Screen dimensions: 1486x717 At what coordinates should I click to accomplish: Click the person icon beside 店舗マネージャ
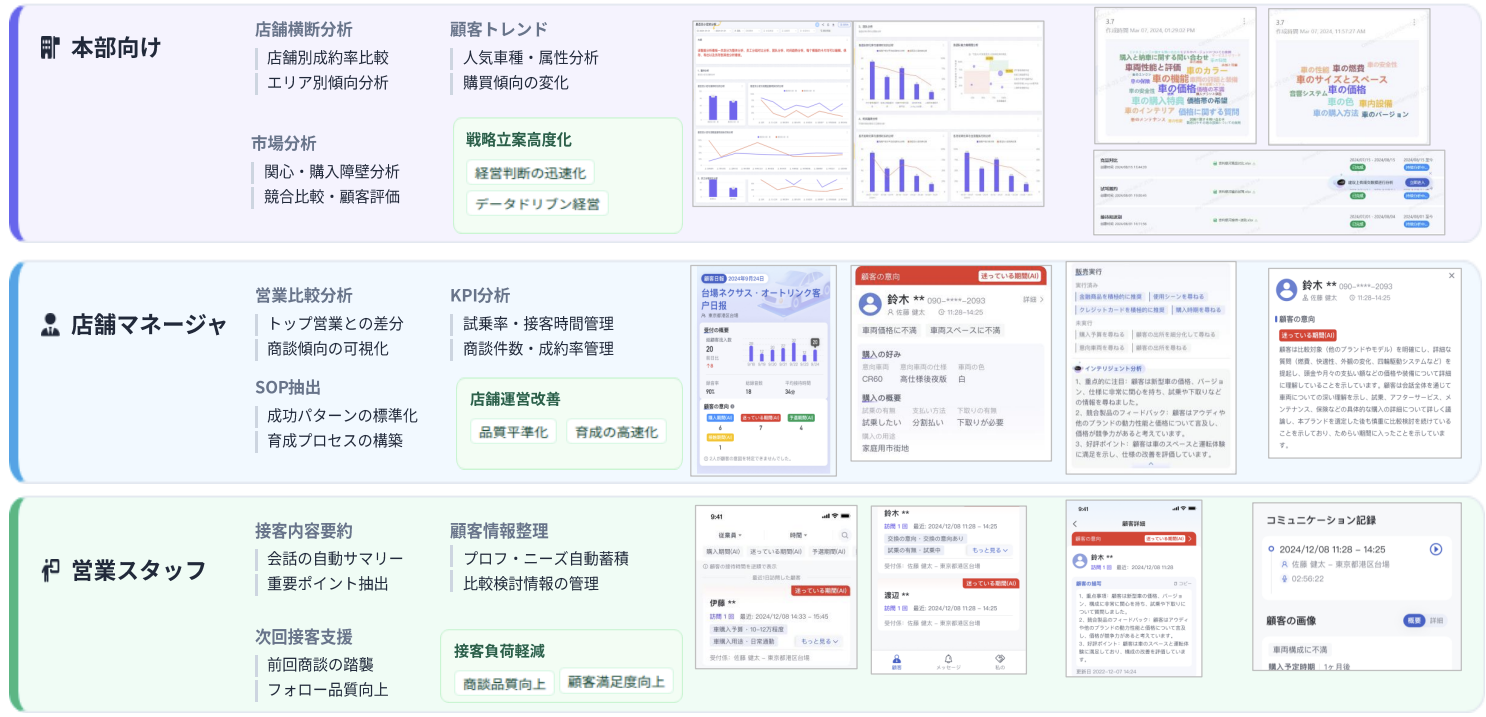(50, 324)
